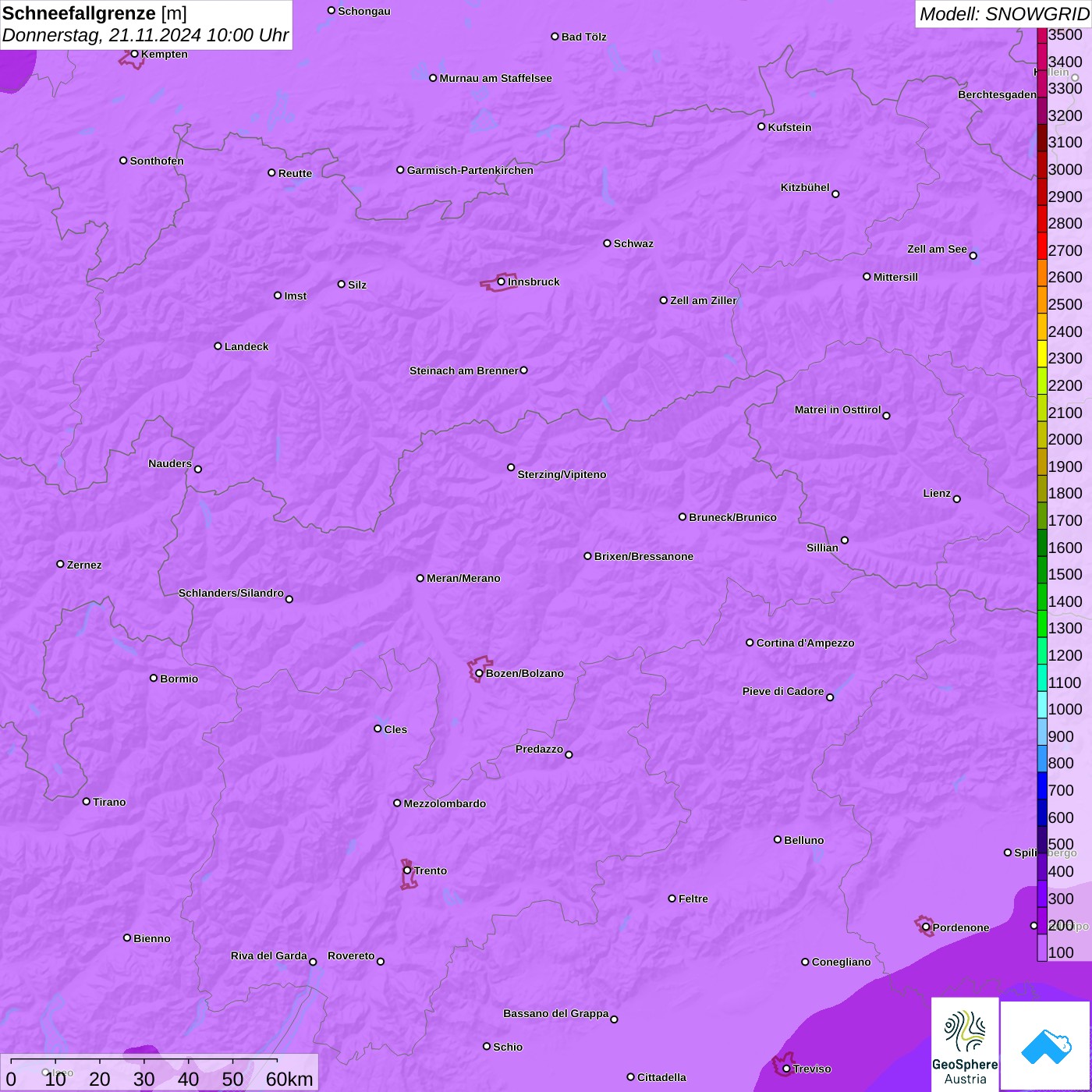The height and width of the screenshot is (1092, 1092).
Task: Click the '3500' legend value
Action: [x=1065, y=35]
